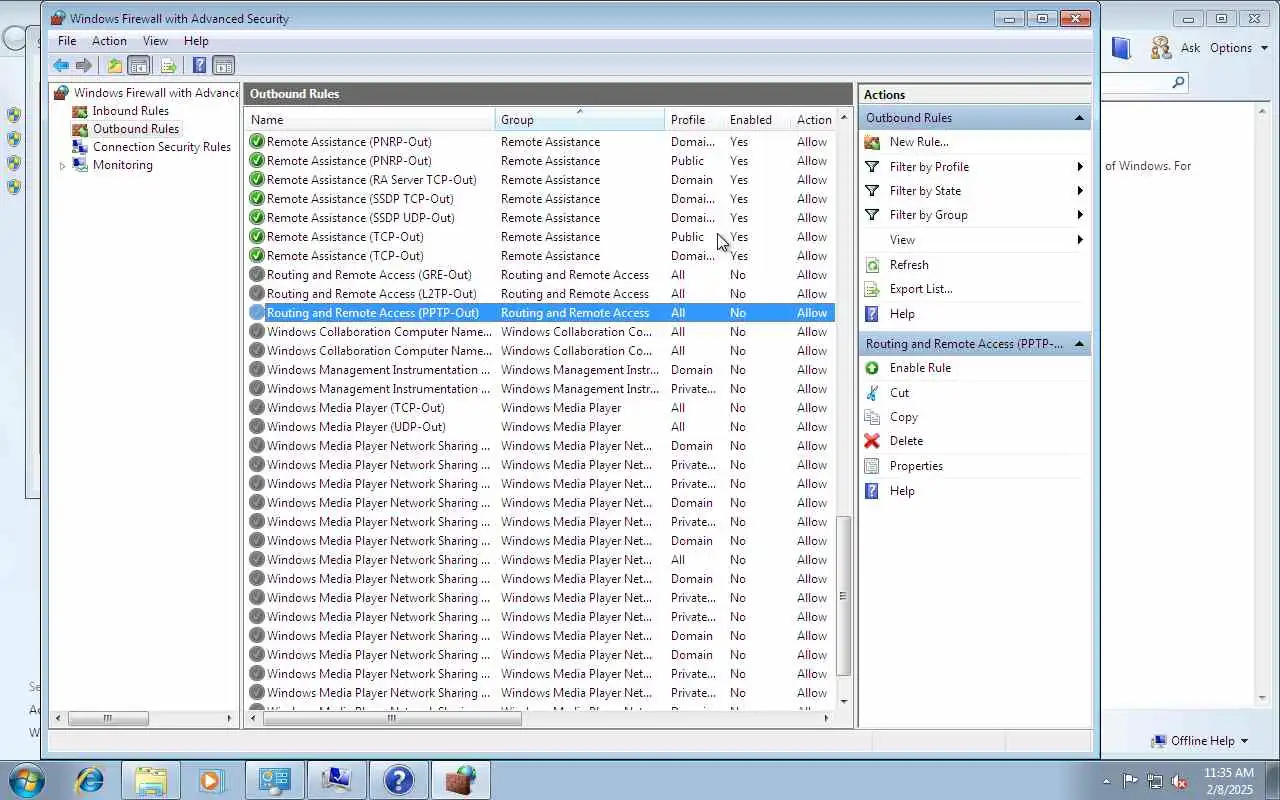
Task: Click the Back arrow in the toolbar
Action: coord(61,66)
